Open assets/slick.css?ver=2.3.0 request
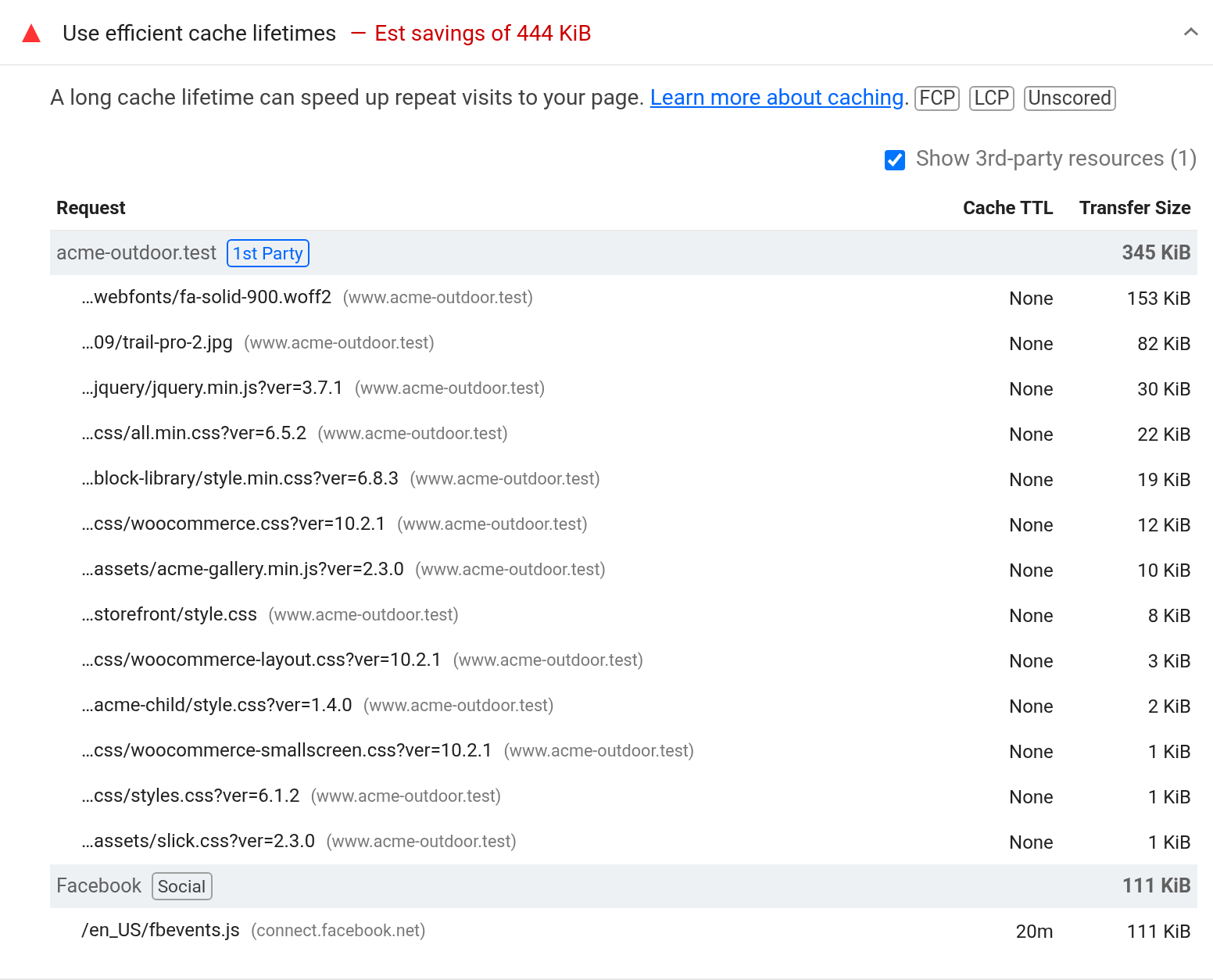1213x980 pixels. [x=199, y=842]
